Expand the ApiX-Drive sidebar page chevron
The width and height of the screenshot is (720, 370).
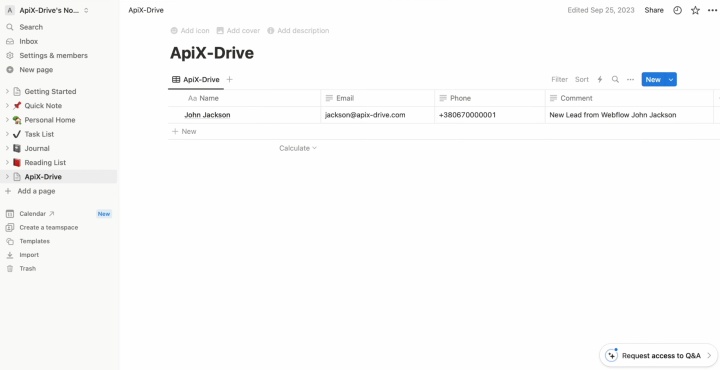point(7,177)
